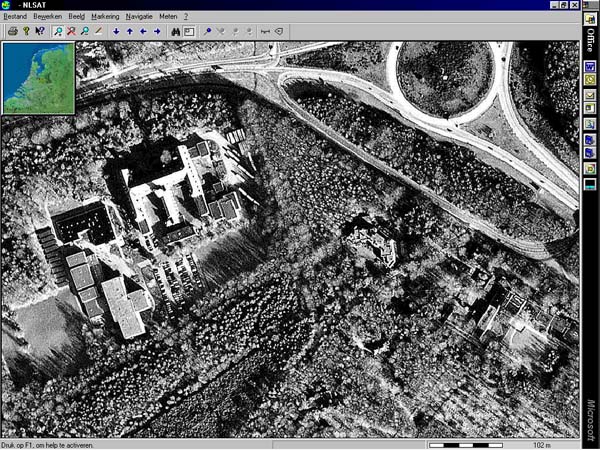Click the red crossed magnifier tool
Screen dimensions: 600x450
pos(71,31)
